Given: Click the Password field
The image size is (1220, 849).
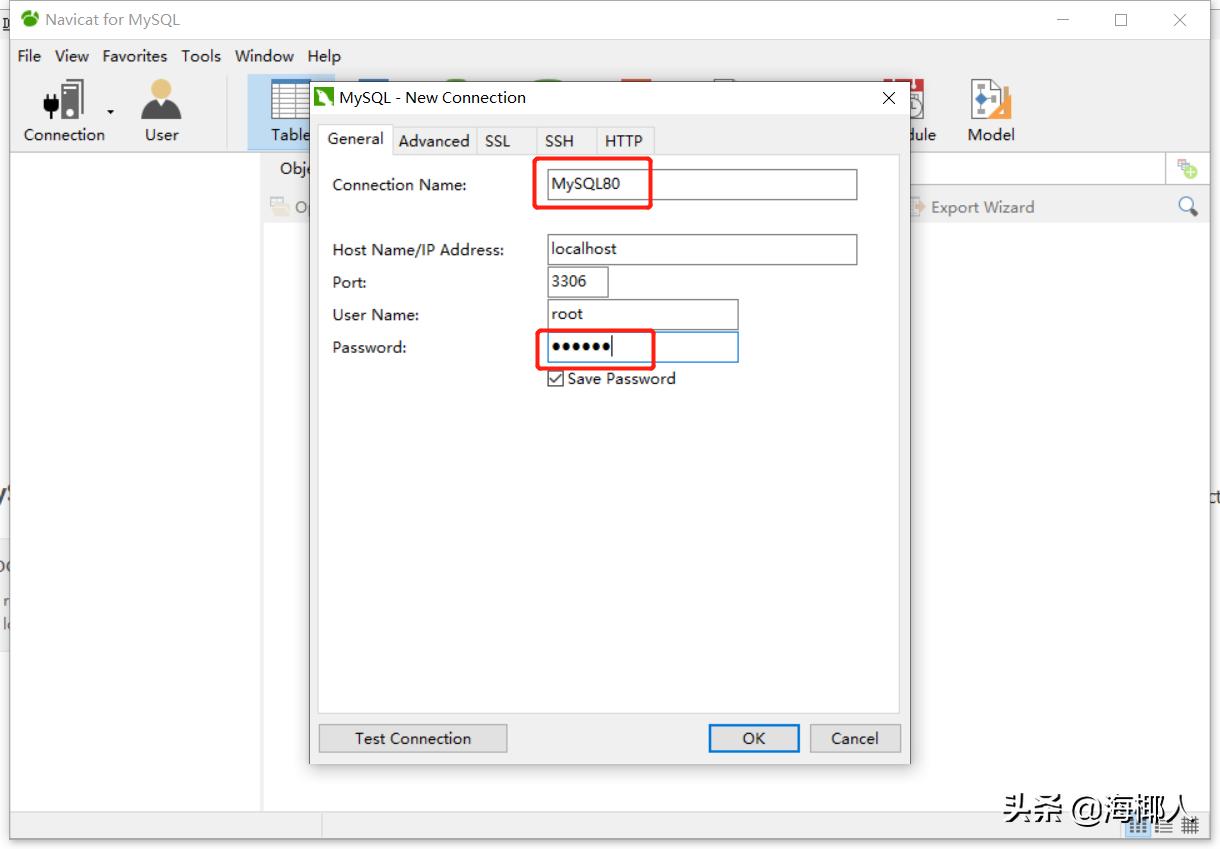Looking at the screenshot, I should [643, 347].
